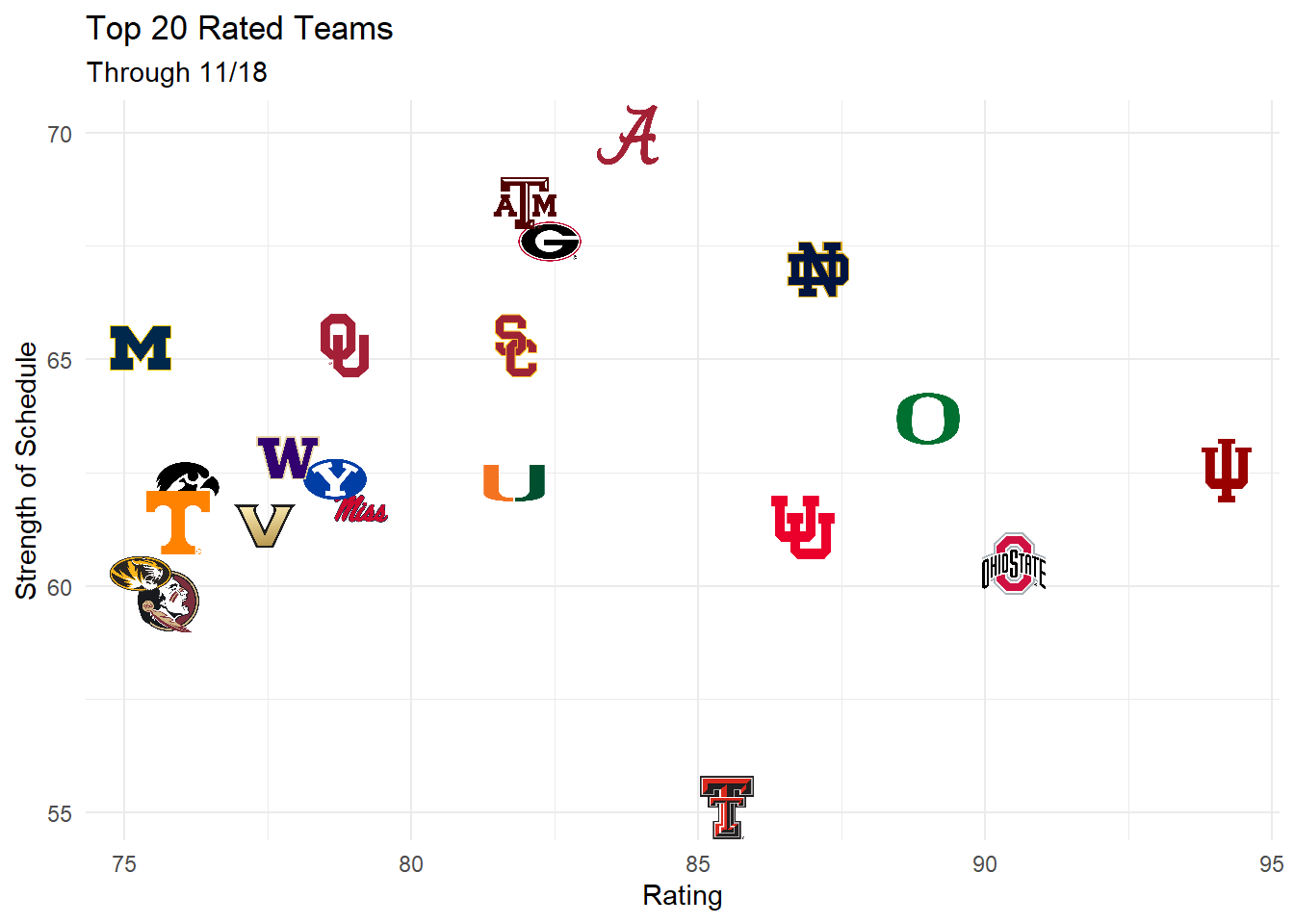The height and width of the screenshot is (924, 1294).
Task: Select the Texas A&M logo
Action: point(525,199)
